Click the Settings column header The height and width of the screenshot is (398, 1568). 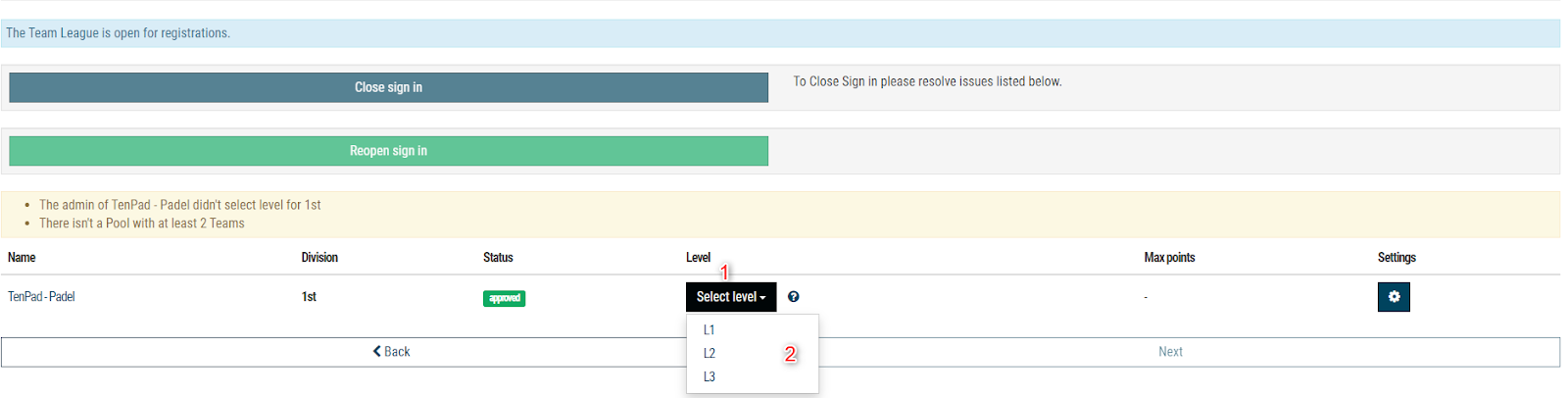[1396, 258]
